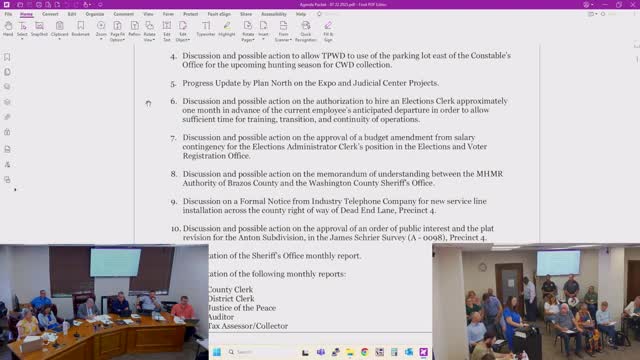Switch to the Edit tab
640x360 pixels.
point(72,14)
